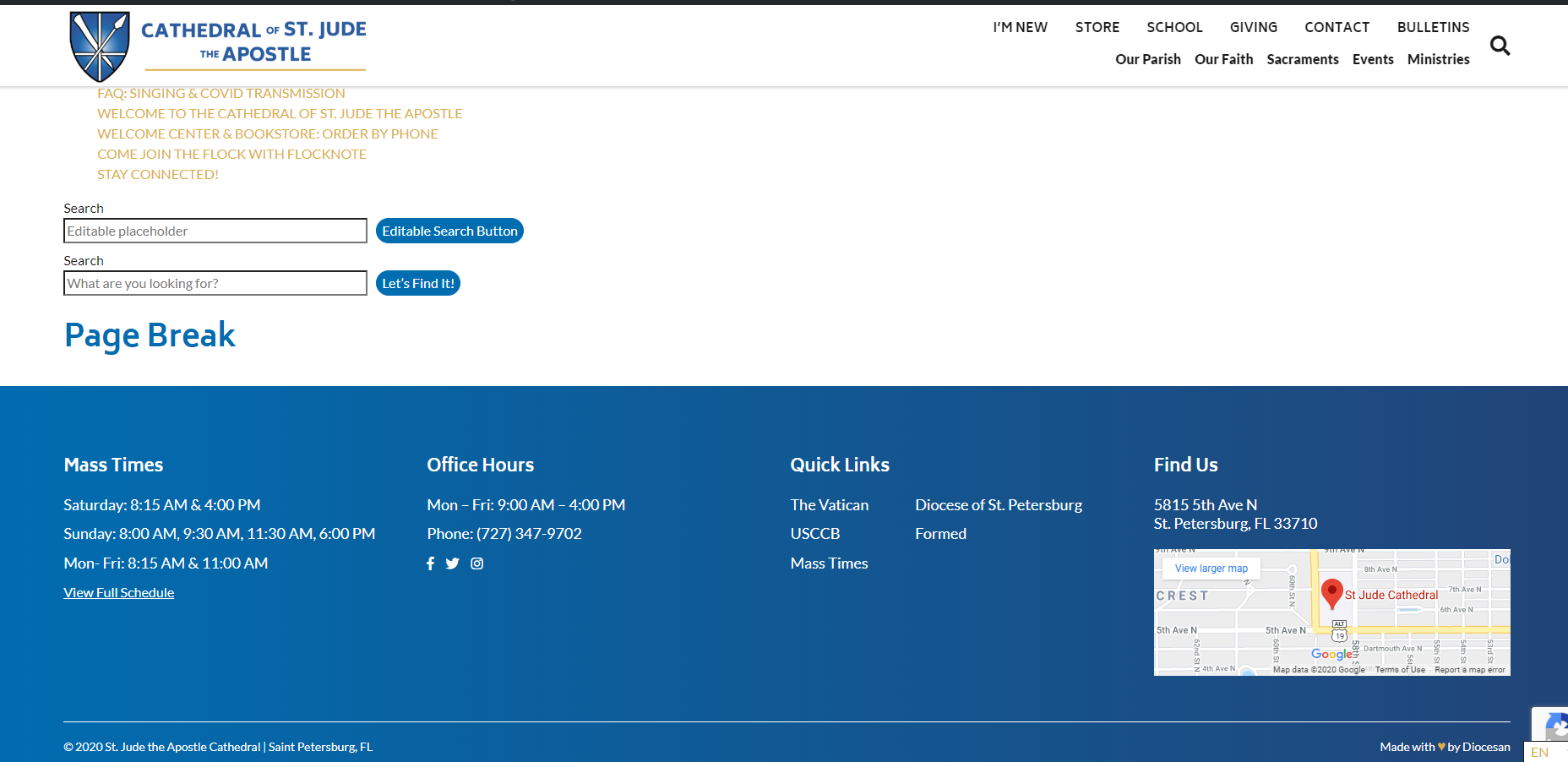Focus the 'What are you looking for?' field
The image size is (1568, 762).
click(x=215, y=284)
